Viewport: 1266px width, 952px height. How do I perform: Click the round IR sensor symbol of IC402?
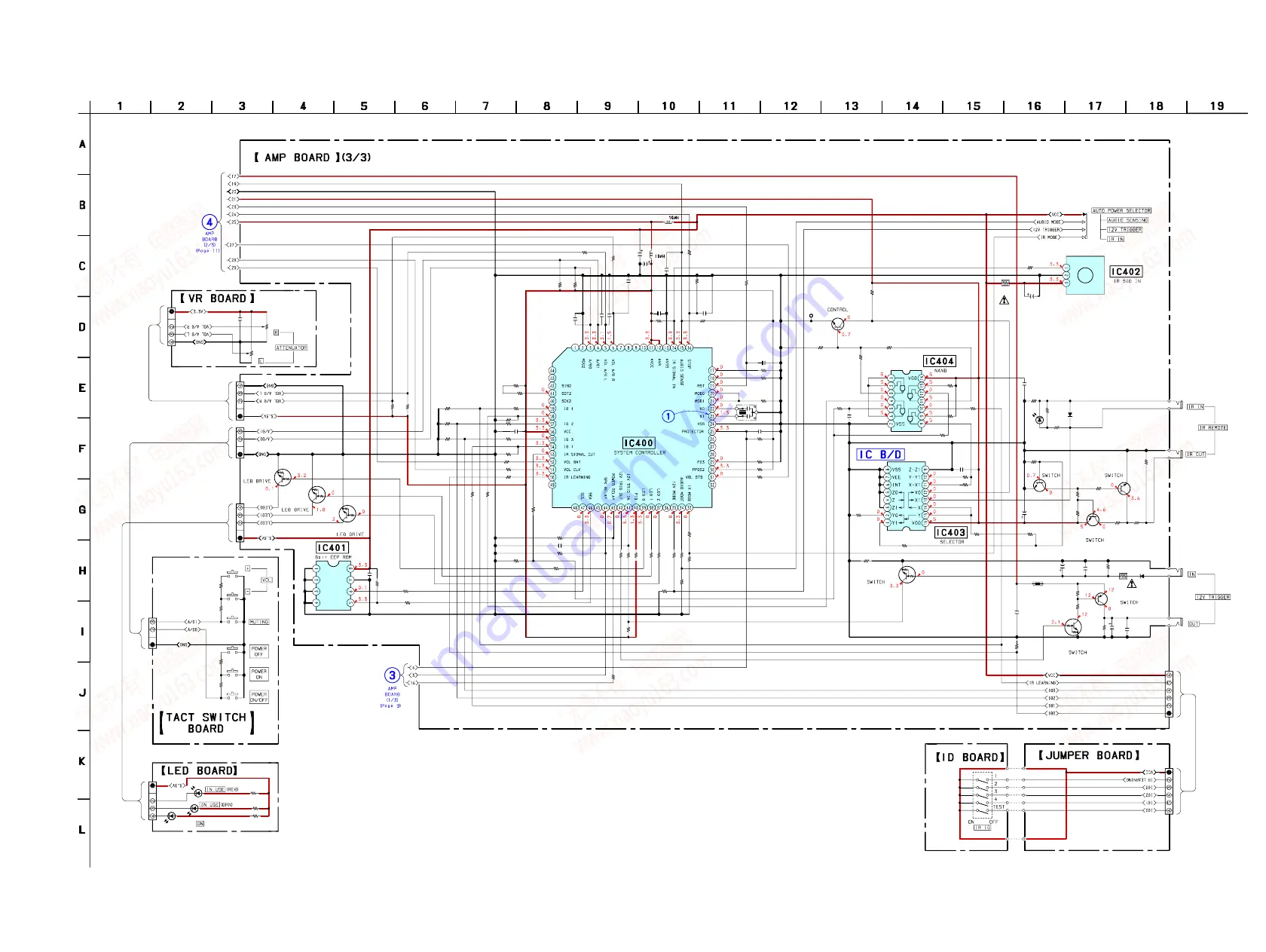coord(1085,275)
